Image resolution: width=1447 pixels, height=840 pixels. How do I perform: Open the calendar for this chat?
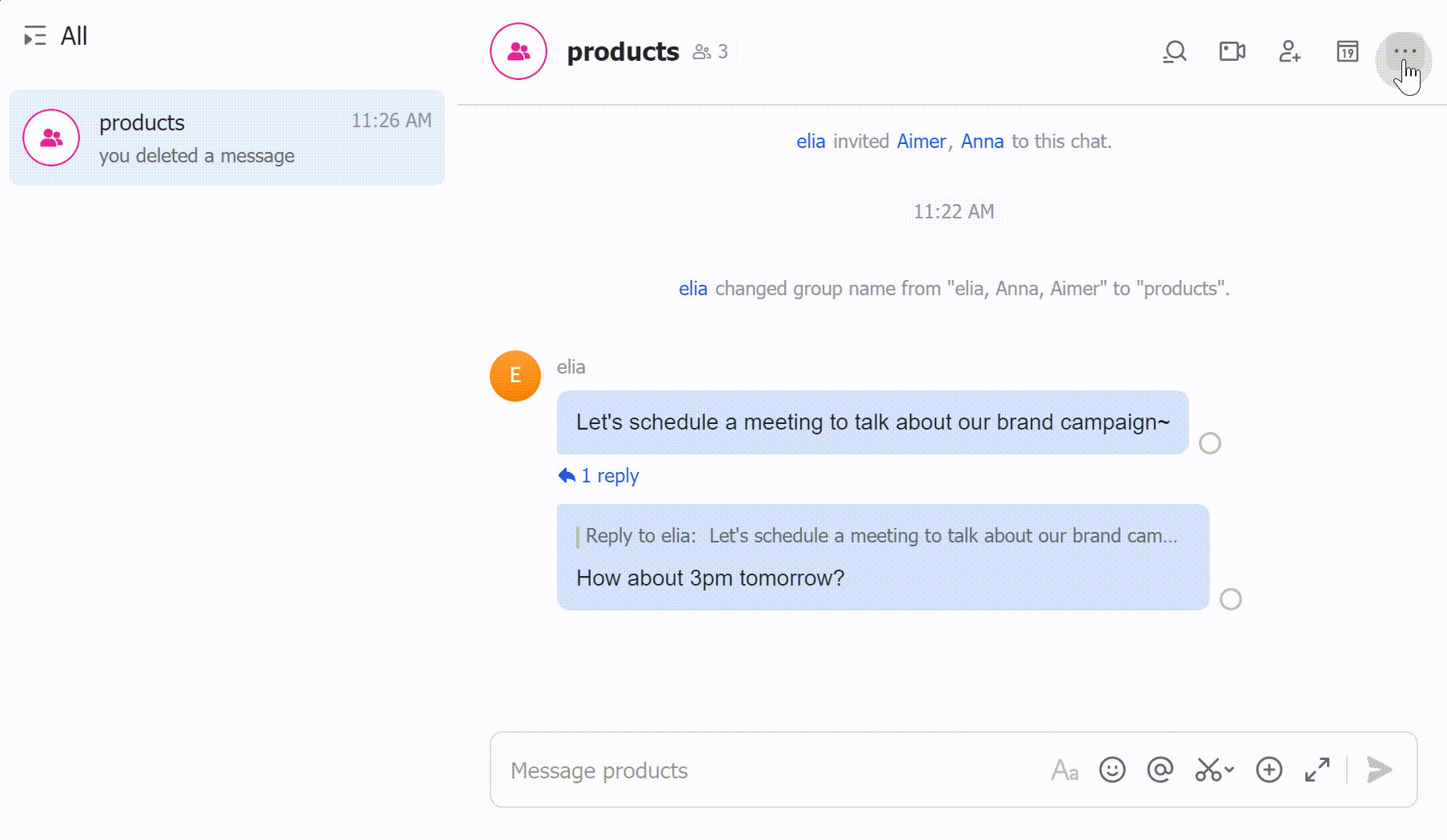1346,51
